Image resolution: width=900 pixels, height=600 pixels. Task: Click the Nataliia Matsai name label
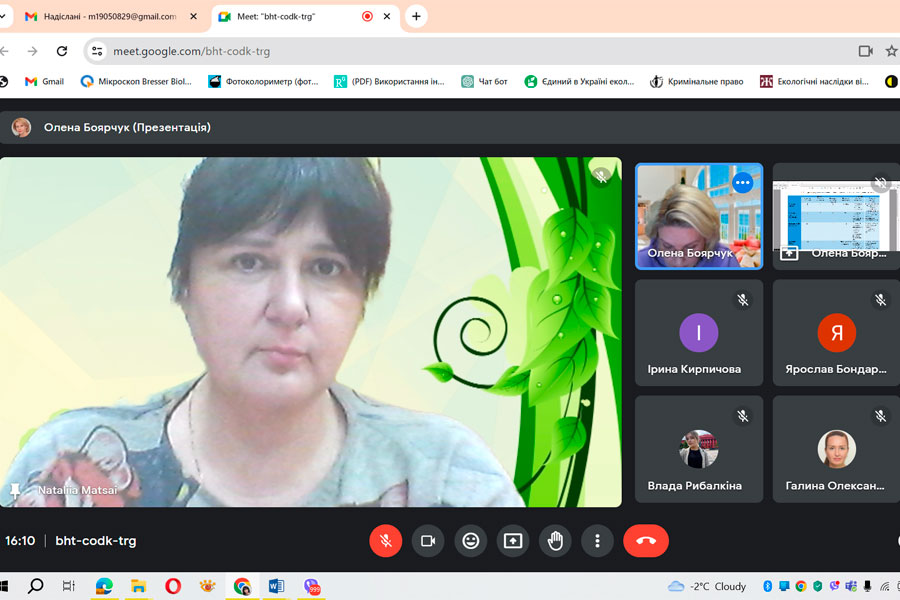point(77,490)
